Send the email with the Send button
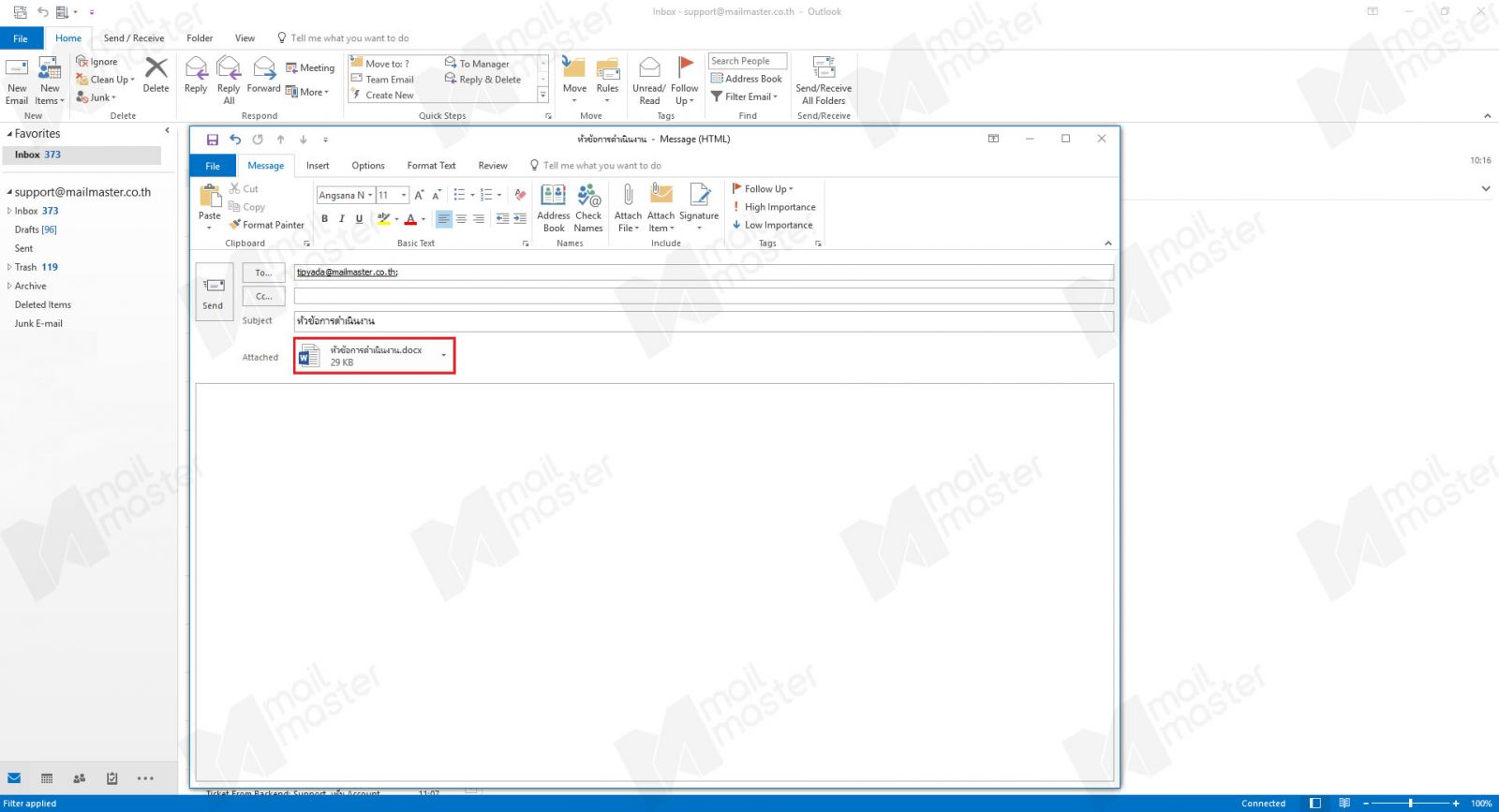The image size is (1499, 812). [x=213, y=292]
